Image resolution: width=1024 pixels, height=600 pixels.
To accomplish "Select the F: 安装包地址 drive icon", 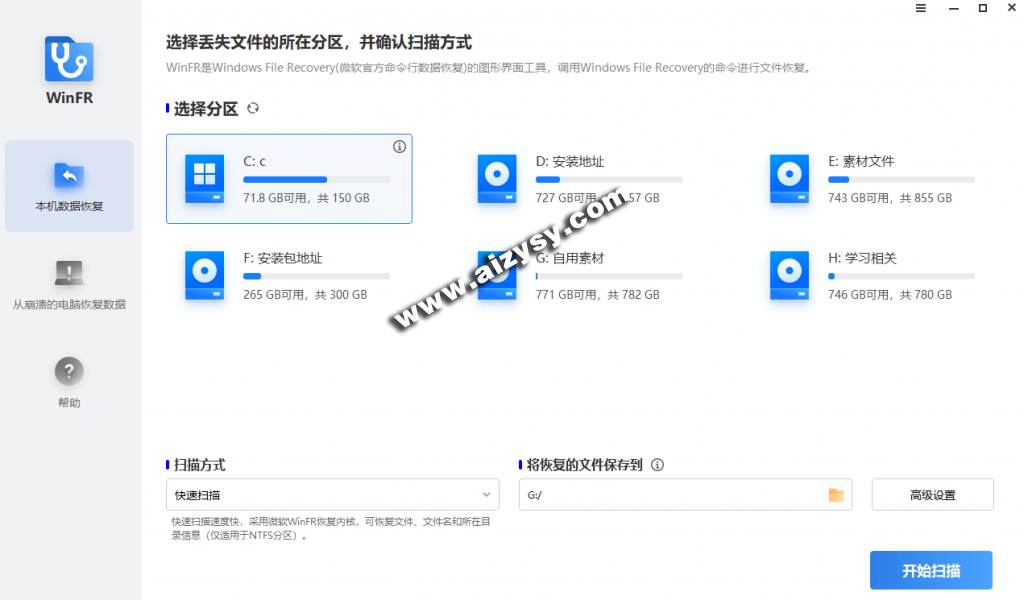I will point(204,276).
